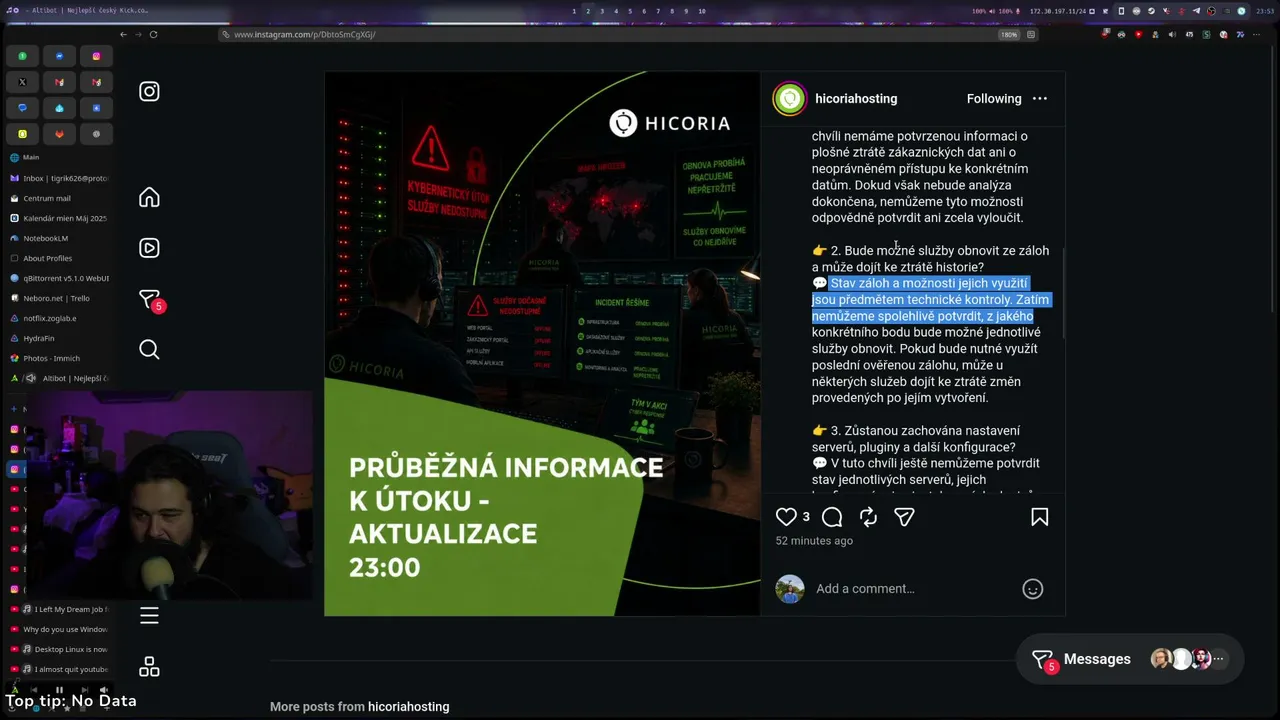Click the 52 minutes ago timestamp

814,541
